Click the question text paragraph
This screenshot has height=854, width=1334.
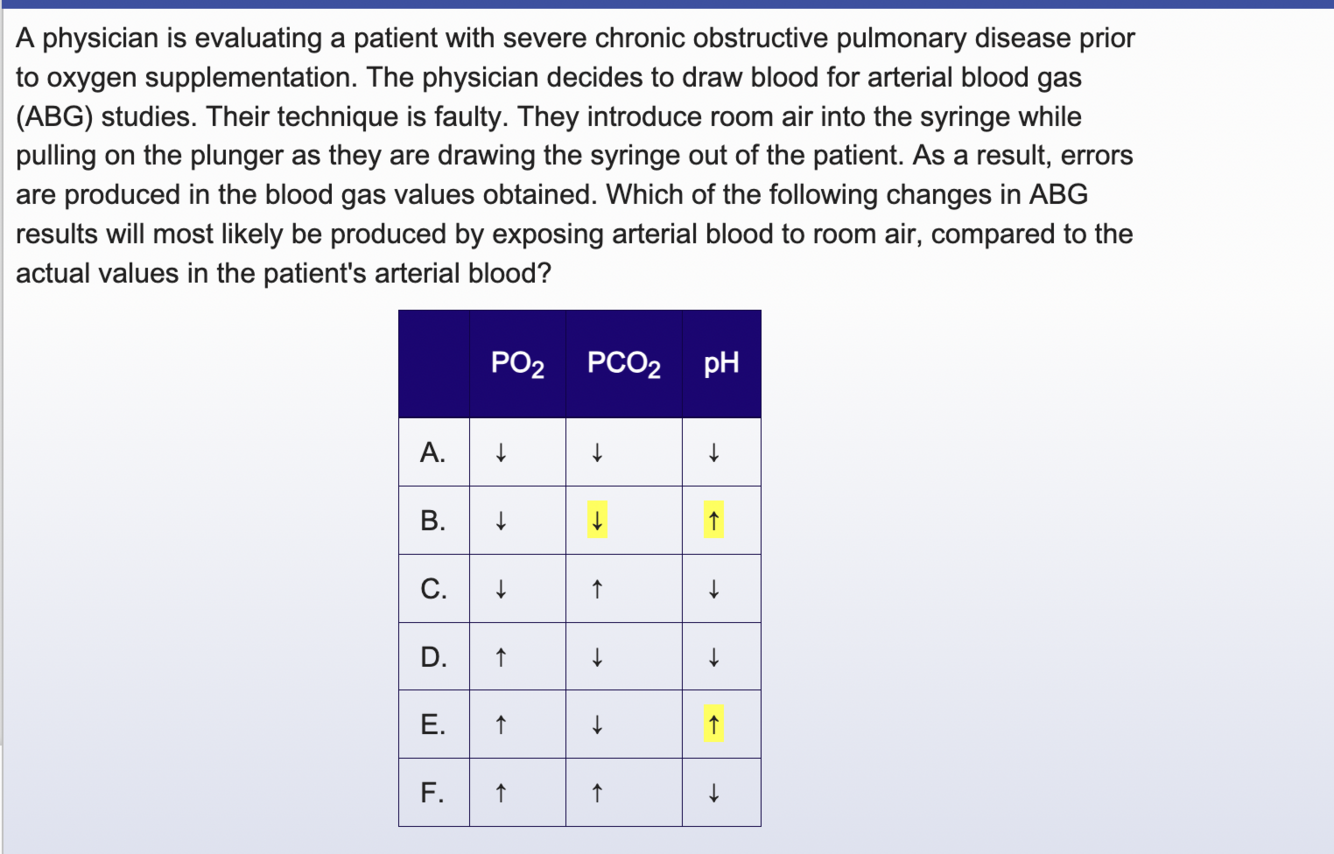tap(575, 155)
